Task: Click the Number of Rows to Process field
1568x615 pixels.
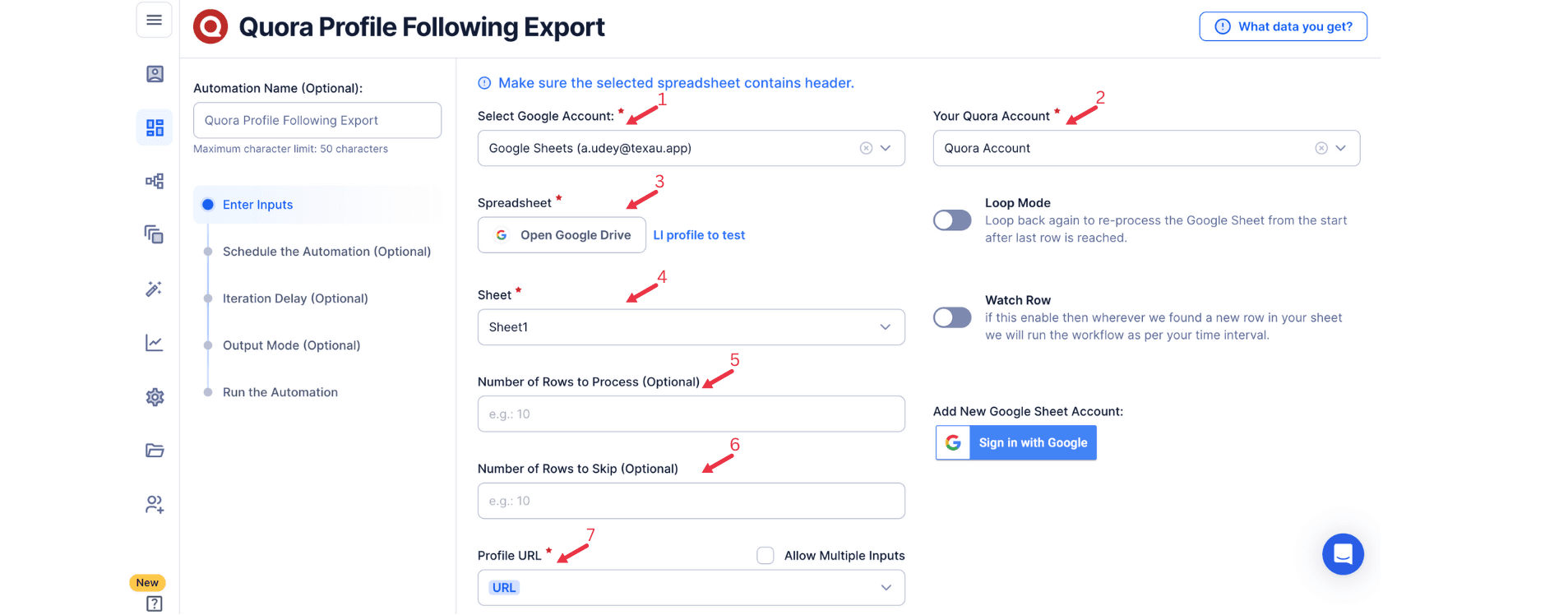Action: click(x=690, y=414)
